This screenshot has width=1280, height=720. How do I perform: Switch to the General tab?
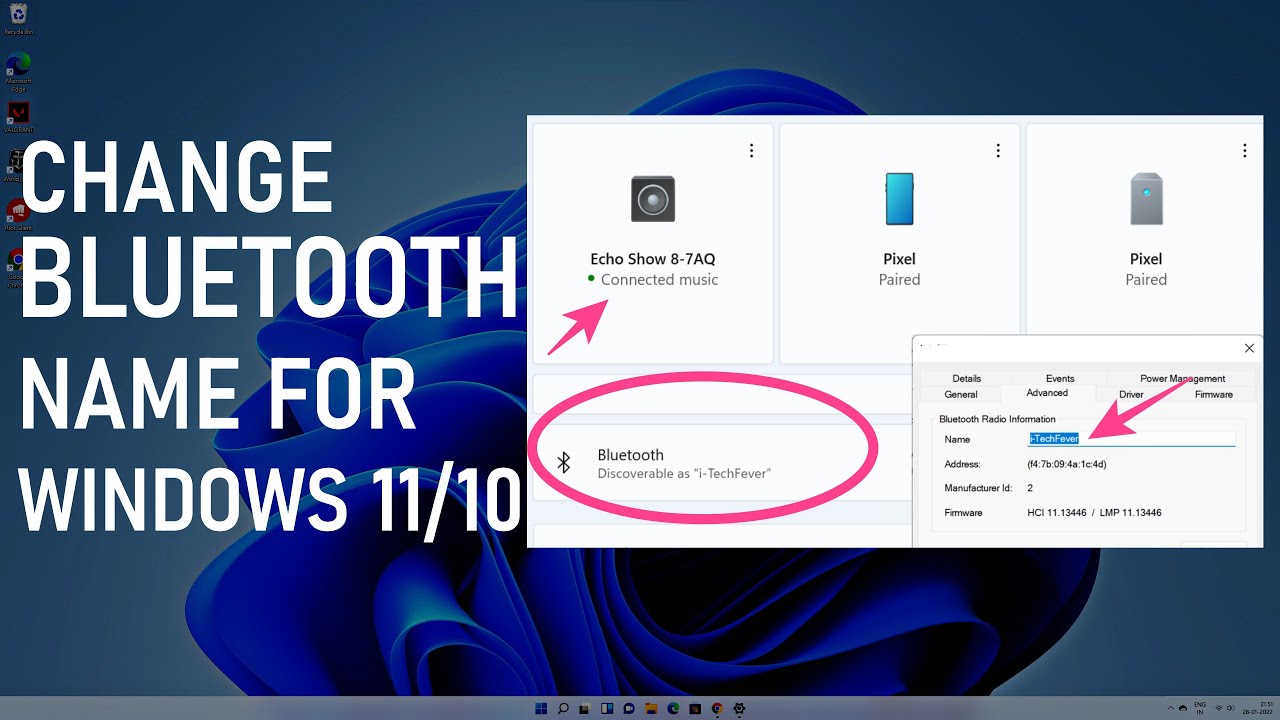(x=960, y=394)
